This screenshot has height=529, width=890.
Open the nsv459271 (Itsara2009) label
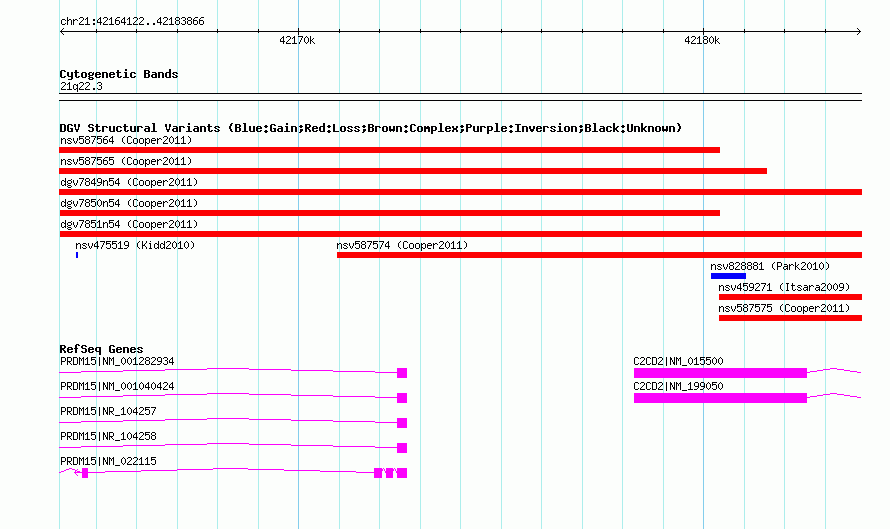(784, 287)
